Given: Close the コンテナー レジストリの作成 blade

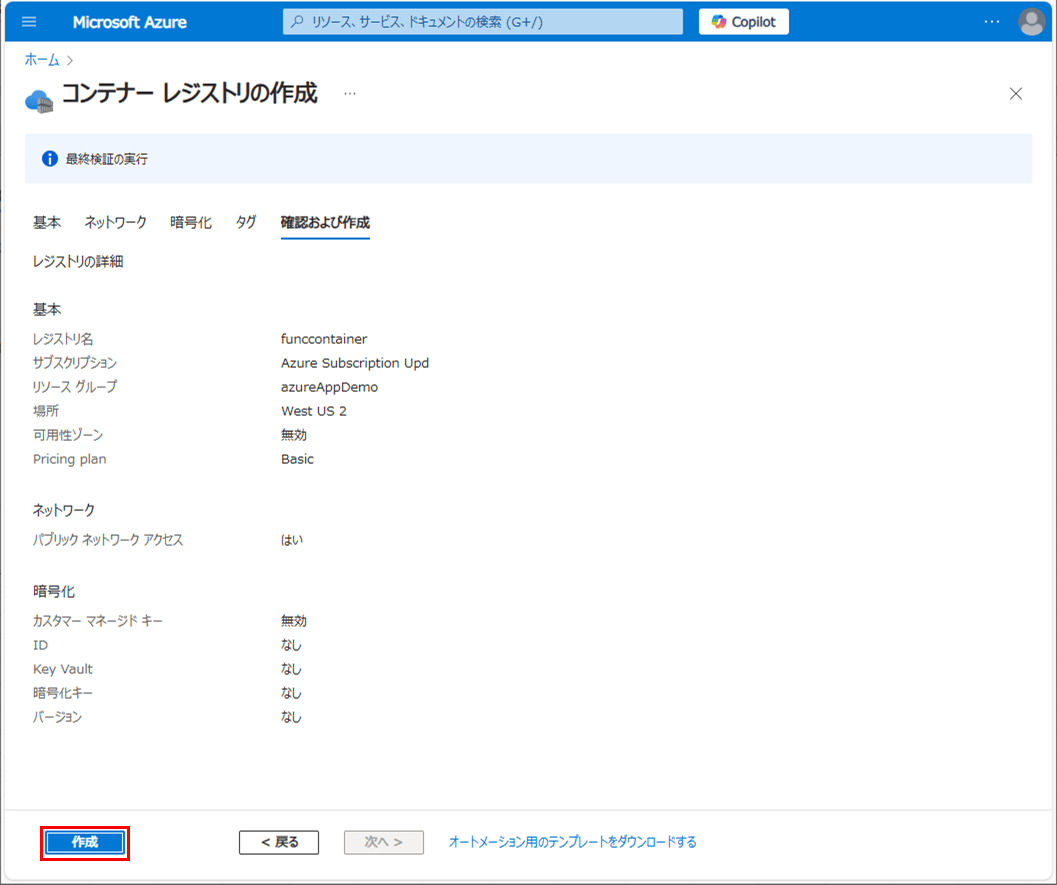Looking at the screenshot, I should tap(1016, 94).
